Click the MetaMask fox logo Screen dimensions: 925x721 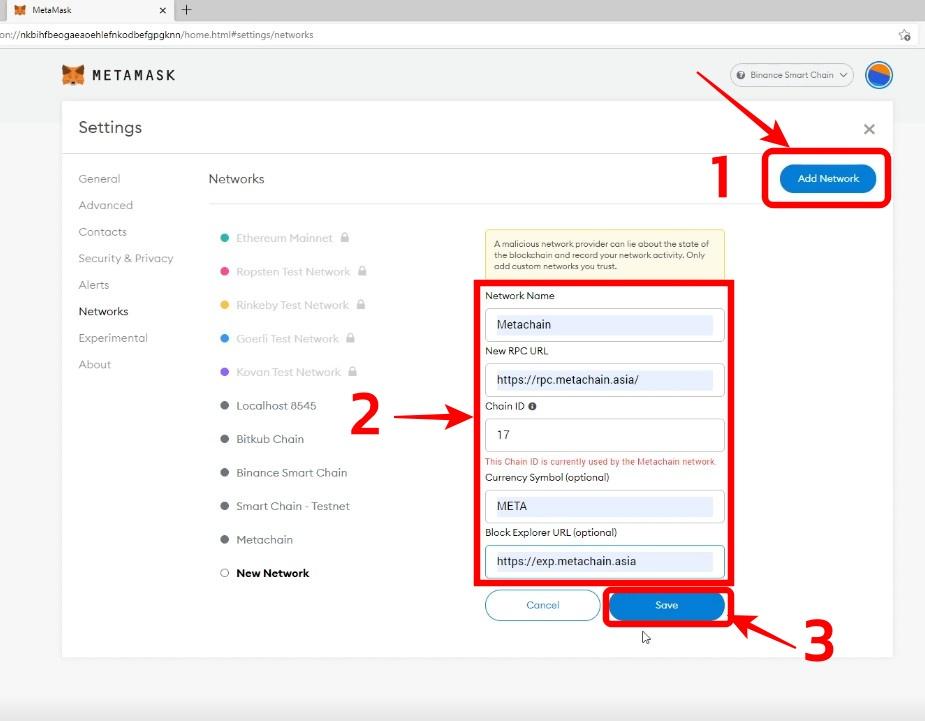point(73,75)
